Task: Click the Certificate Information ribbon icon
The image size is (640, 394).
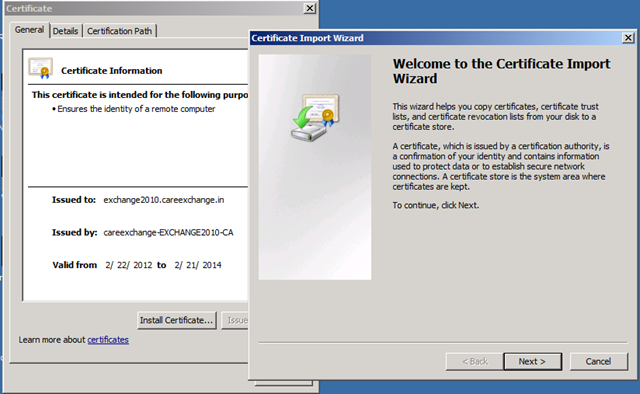Action: pos(40,68)
